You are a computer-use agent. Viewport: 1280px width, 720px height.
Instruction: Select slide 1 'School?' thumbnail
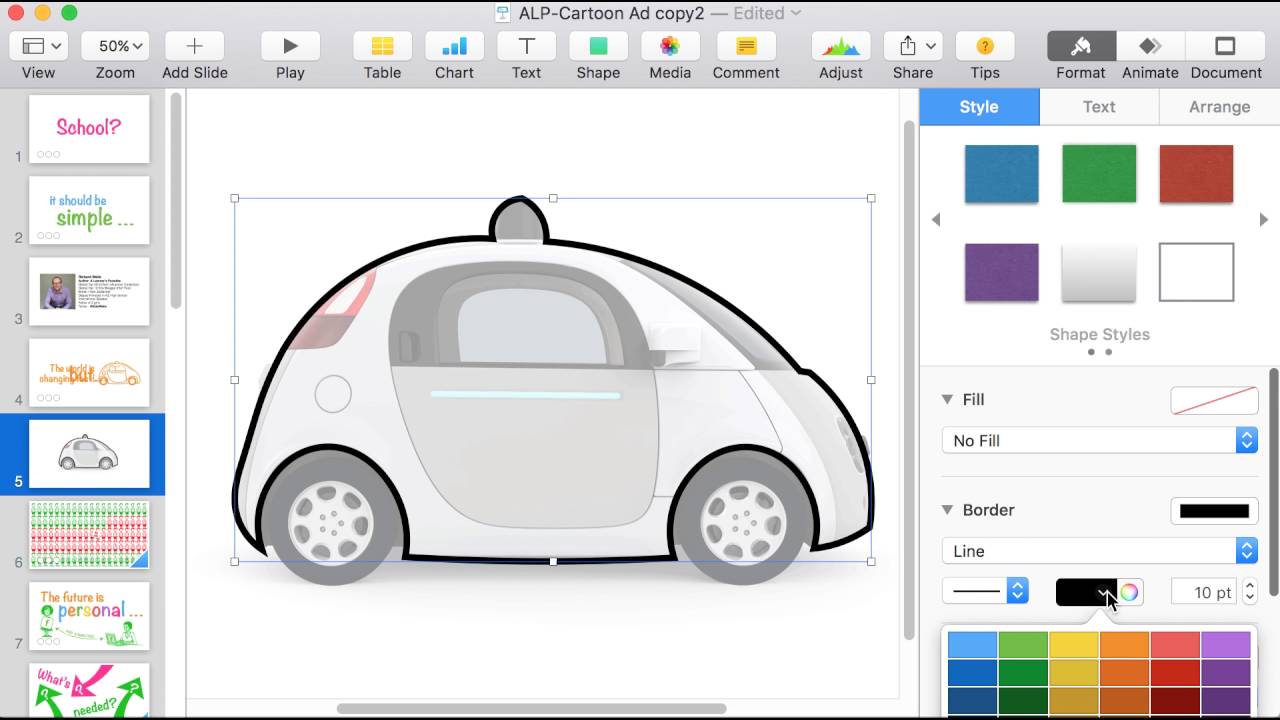coord(89,129)
